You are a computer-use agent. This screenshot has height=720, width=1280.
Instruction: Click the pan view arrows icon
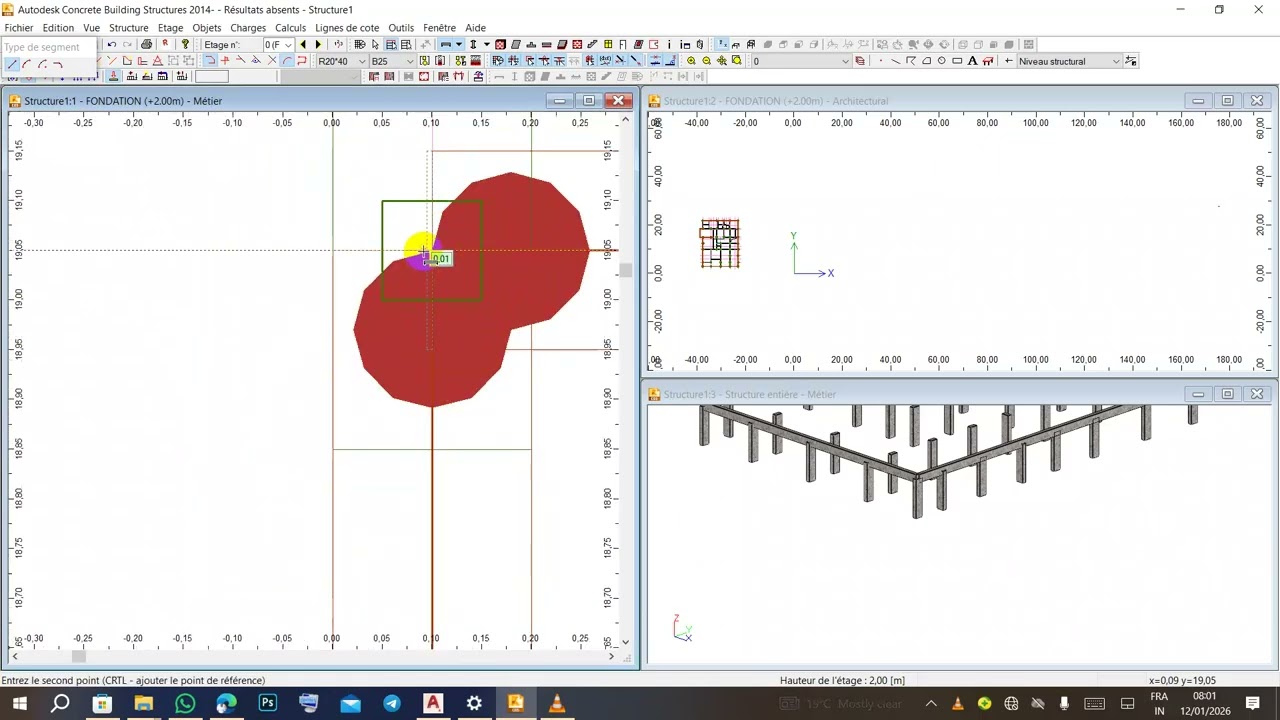tap(721, 61)
